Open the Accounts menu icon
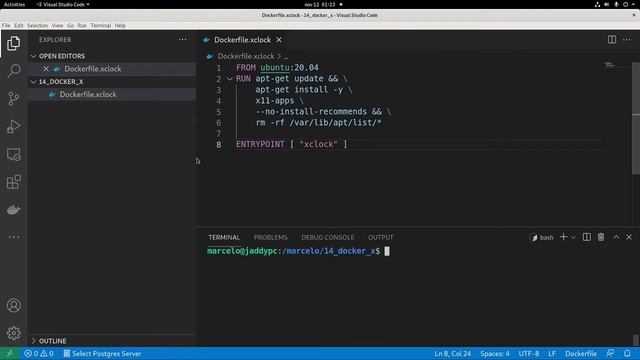The width and height of the screenshot is (640, 360). point(13,305)
